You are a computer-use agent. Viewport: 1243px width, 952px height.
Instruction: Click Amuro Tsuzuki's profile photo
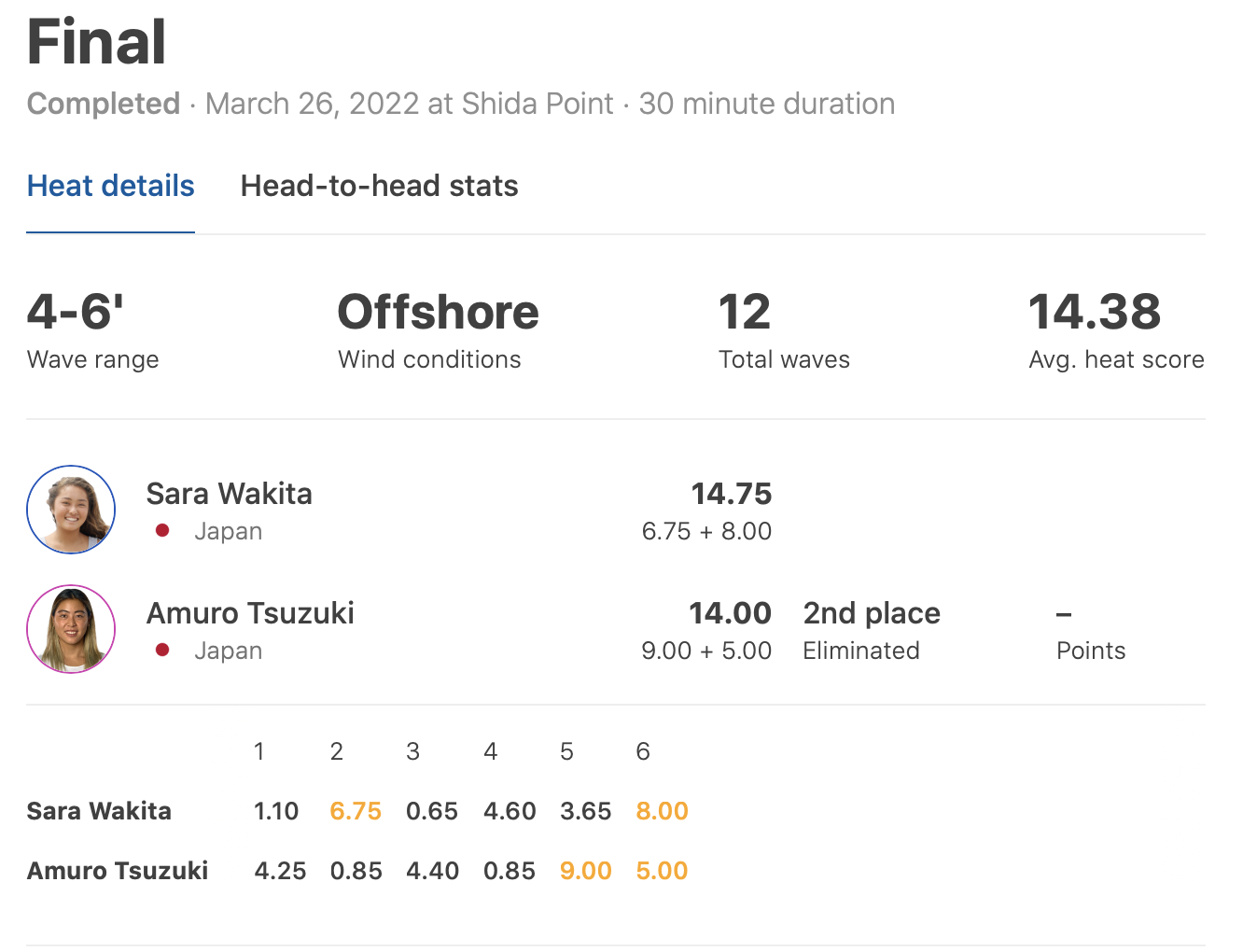click(x=71, y=629)
